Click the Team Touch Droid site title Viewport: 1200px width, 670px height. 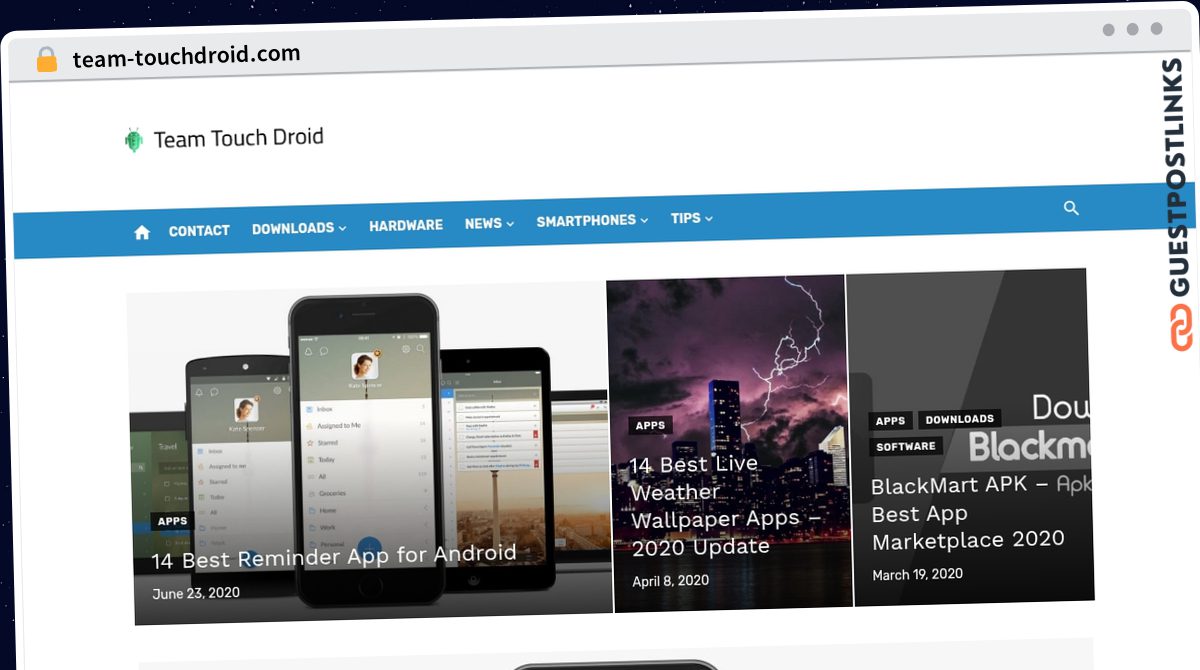[x=238, y=138]
